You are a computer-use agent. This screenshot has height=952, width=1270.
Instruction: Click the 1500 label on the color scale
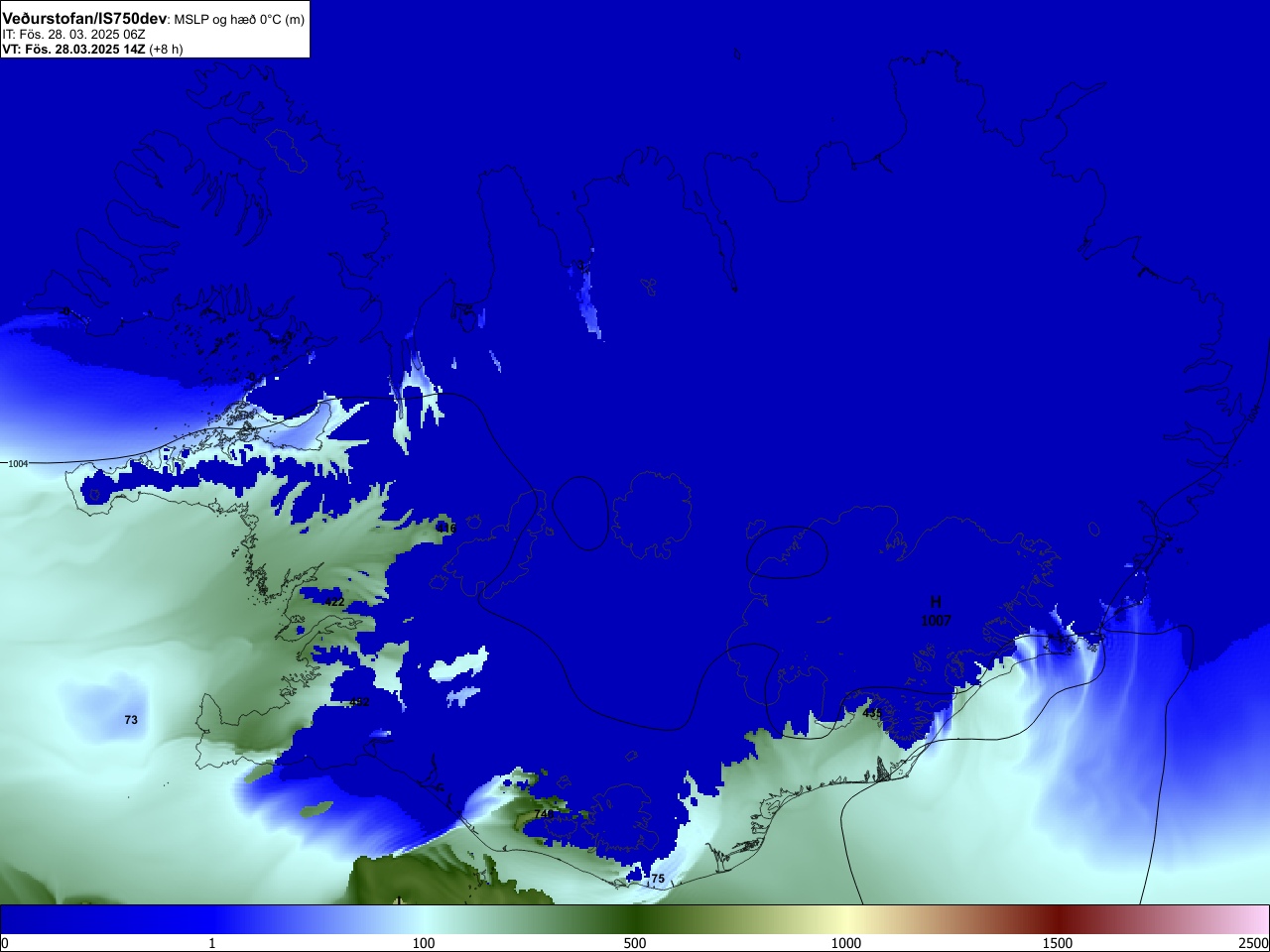click(1058, 943)
